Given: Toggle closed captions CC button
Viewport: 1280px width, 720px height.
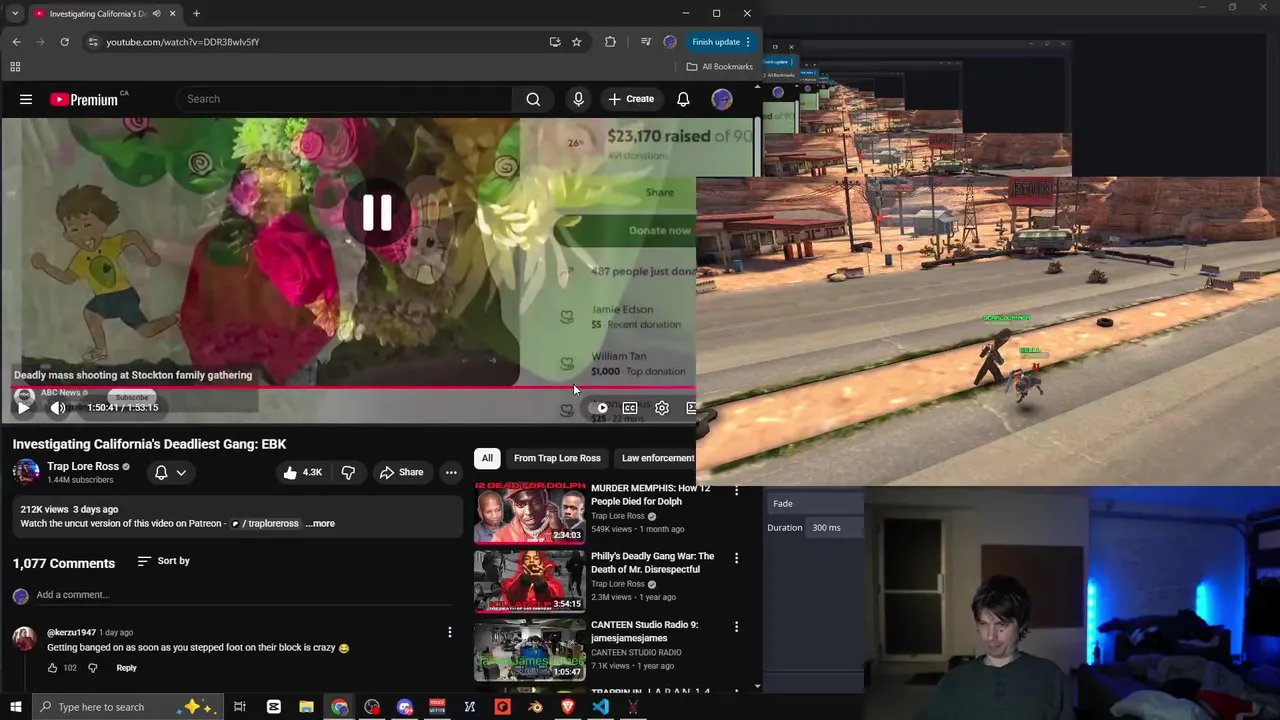Looking at the screenshot, I should (630, 408).
